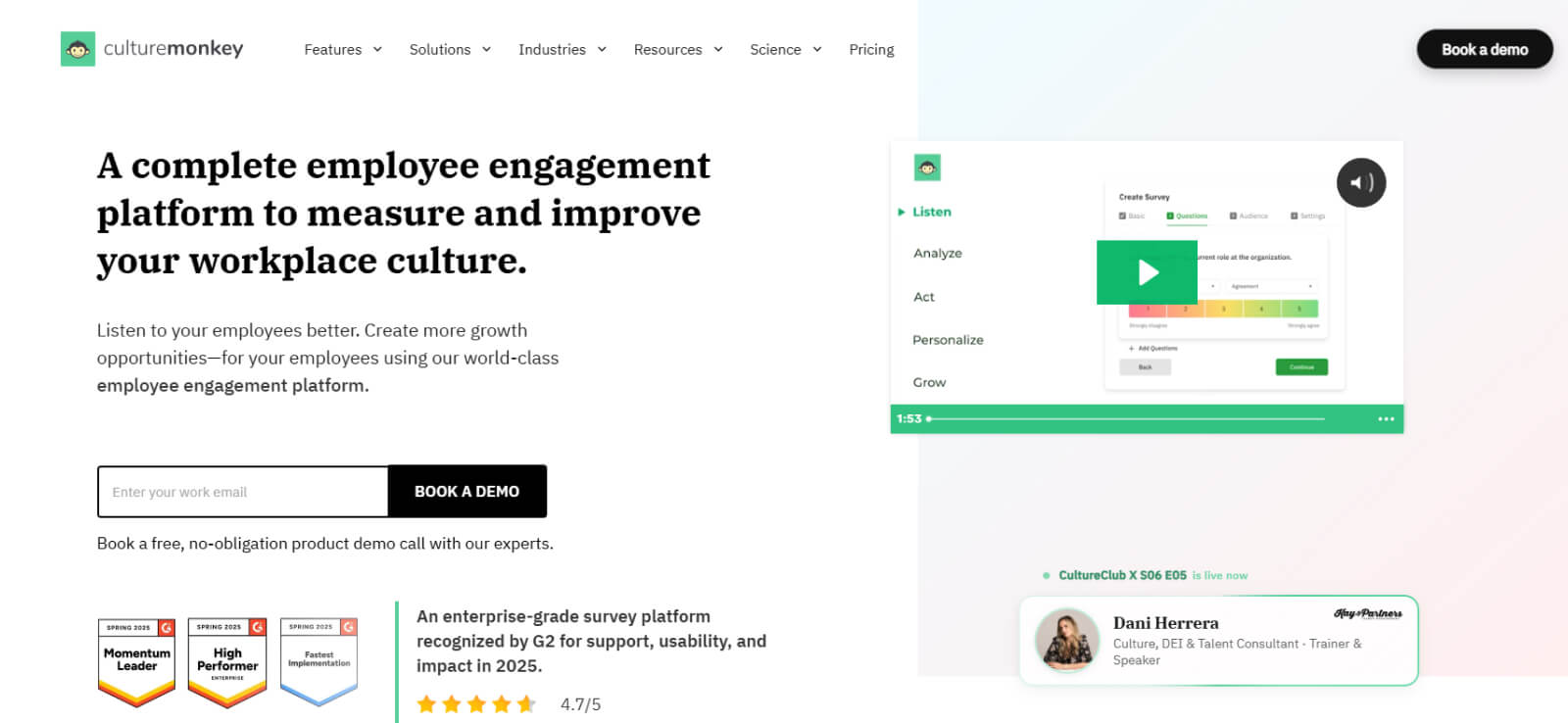Click the G2 Fastest Implementation badge
The width and height of the screenshot is (1568, 723).
[318, 661]
